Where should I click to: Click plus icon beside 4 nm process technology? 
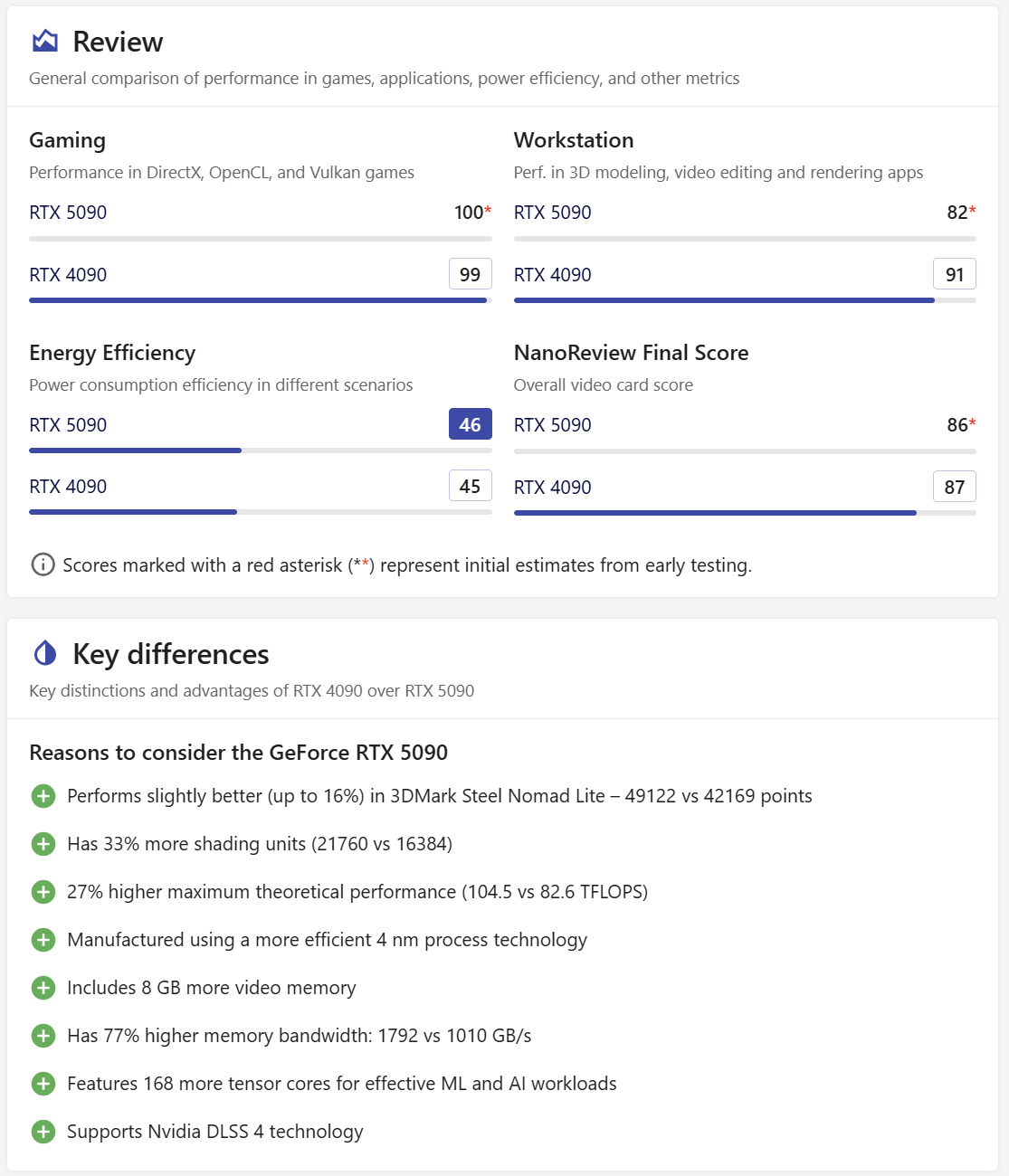click(43, 940)
